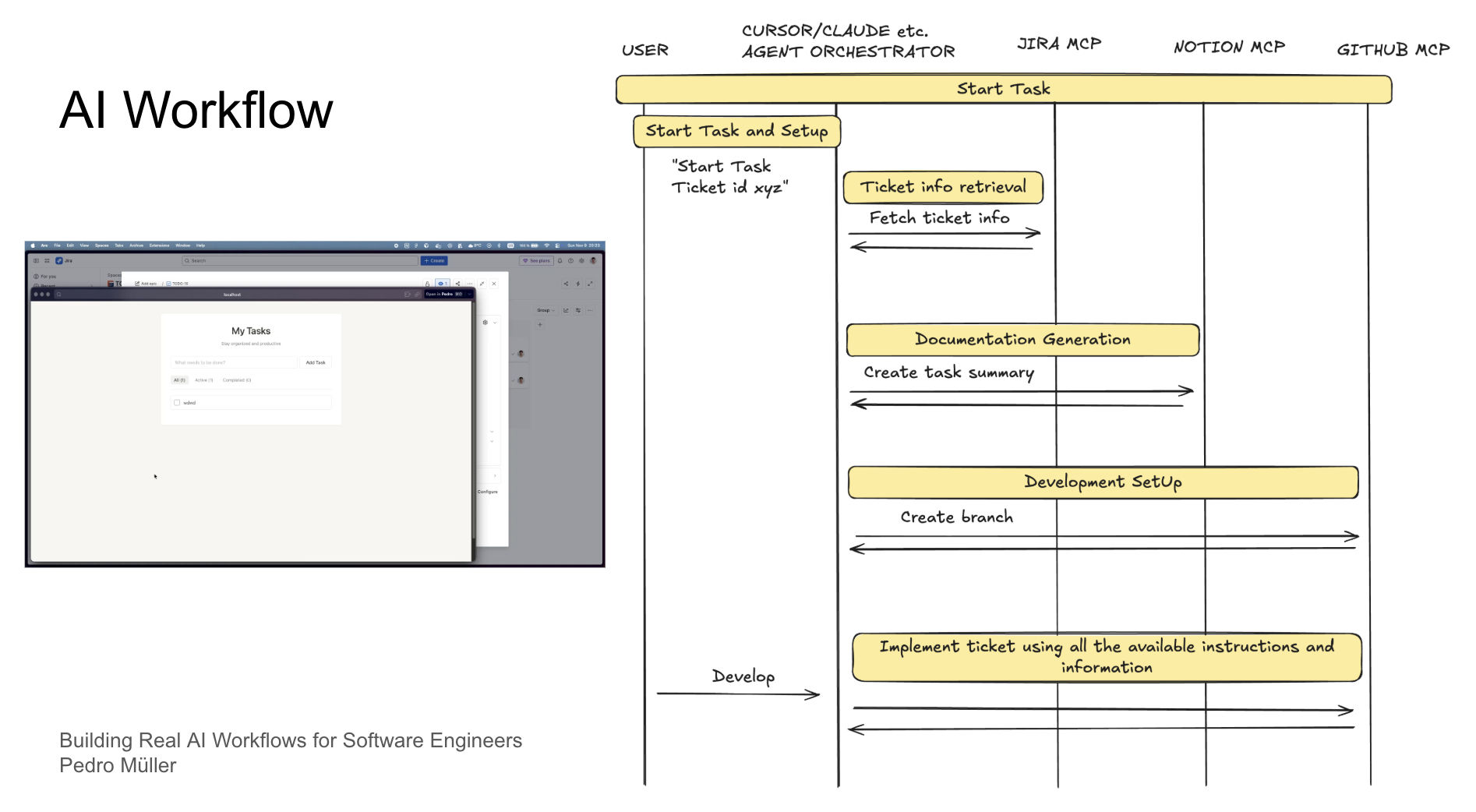1476x812 pixels.
Task: Open the user avatar in Jira header
Action: [x=593, y=260]
